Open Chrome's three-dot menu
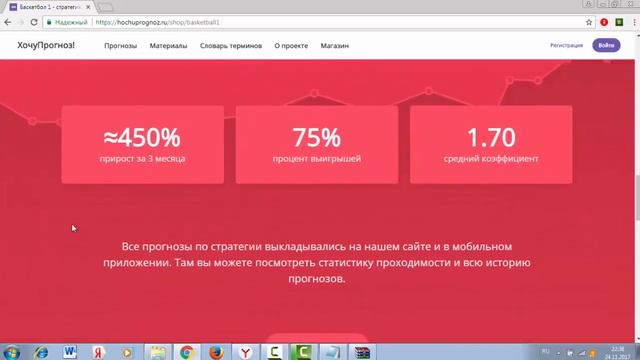Viewport: 640px width, 360px height. tap(634, 22)
